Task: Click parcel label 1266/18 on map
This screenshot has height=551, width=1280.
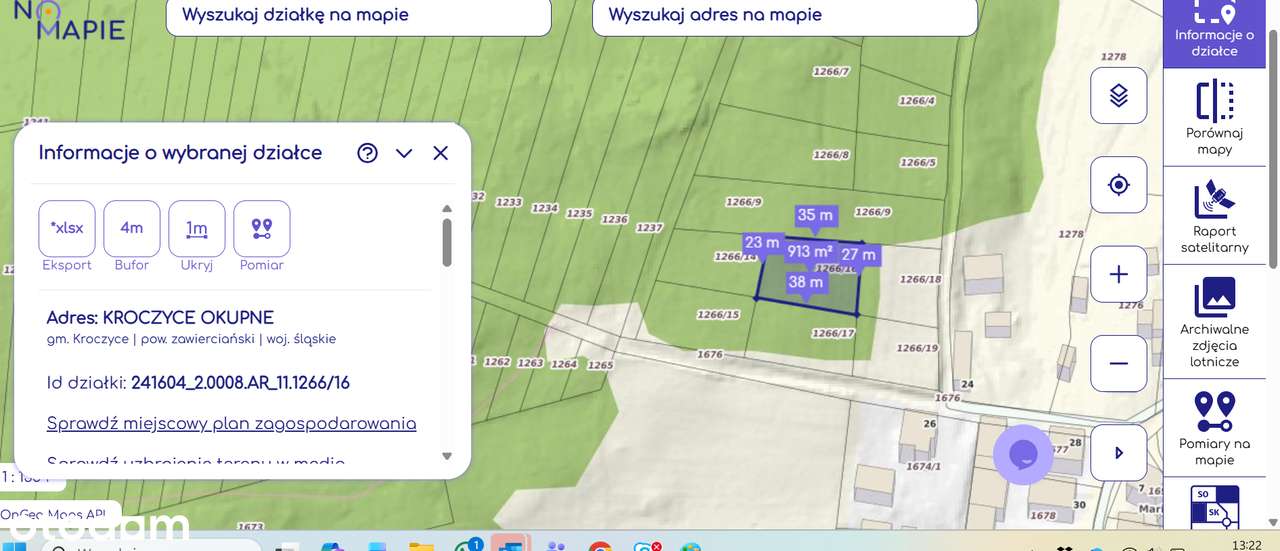Action: (921, 280)
